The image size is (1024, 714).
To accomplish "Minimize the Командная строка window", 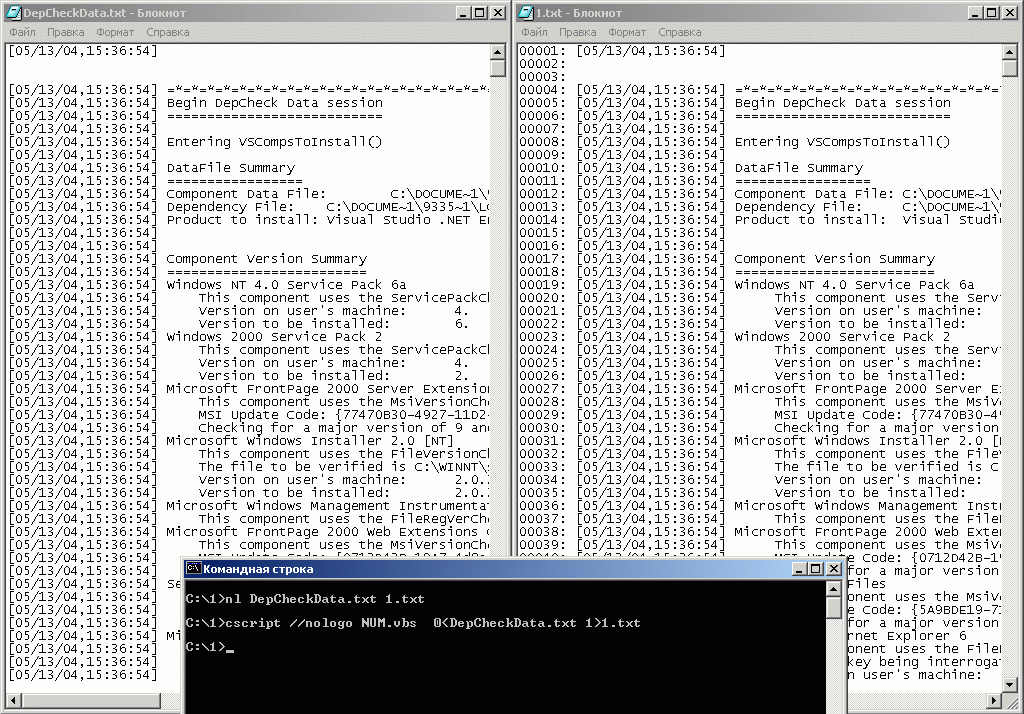I will click(x=799, y=569).
